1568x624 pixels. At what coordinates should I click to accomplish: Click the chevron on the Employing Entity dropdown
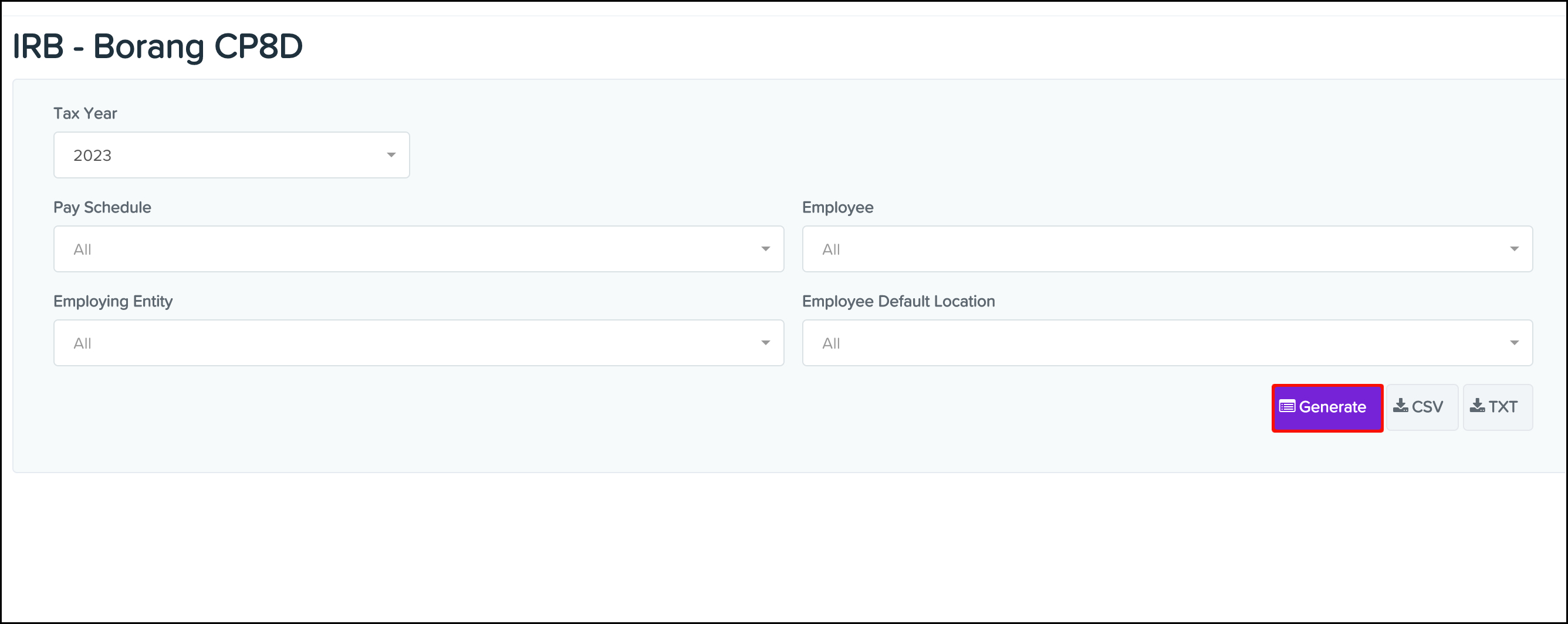click(x=766, y=342)
